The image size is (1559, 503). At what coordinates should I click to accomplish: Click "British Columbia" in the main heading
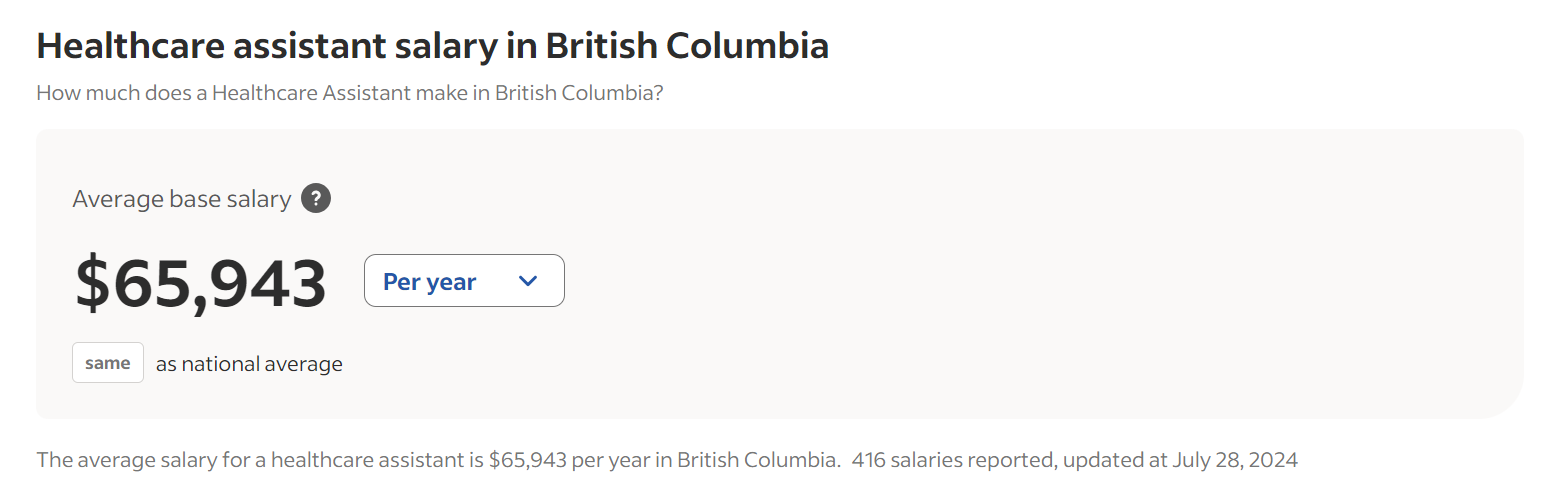point(687,46)
